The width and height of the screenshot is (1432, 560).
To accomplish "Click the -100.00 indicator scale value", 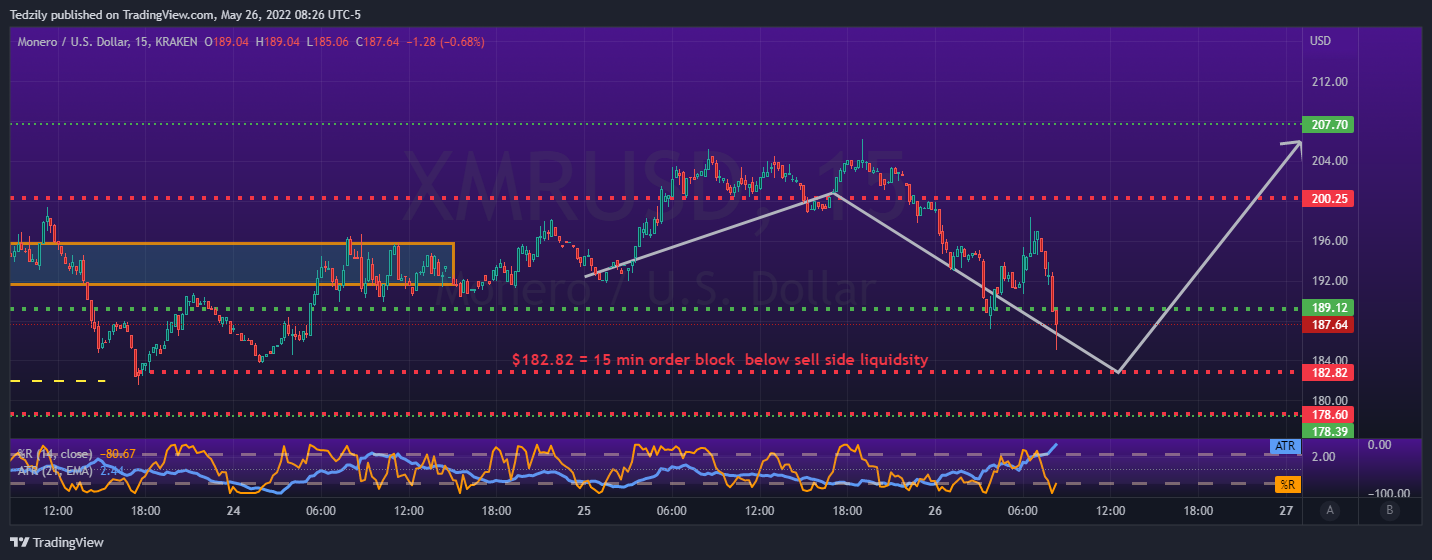I will pos(1388,494).
